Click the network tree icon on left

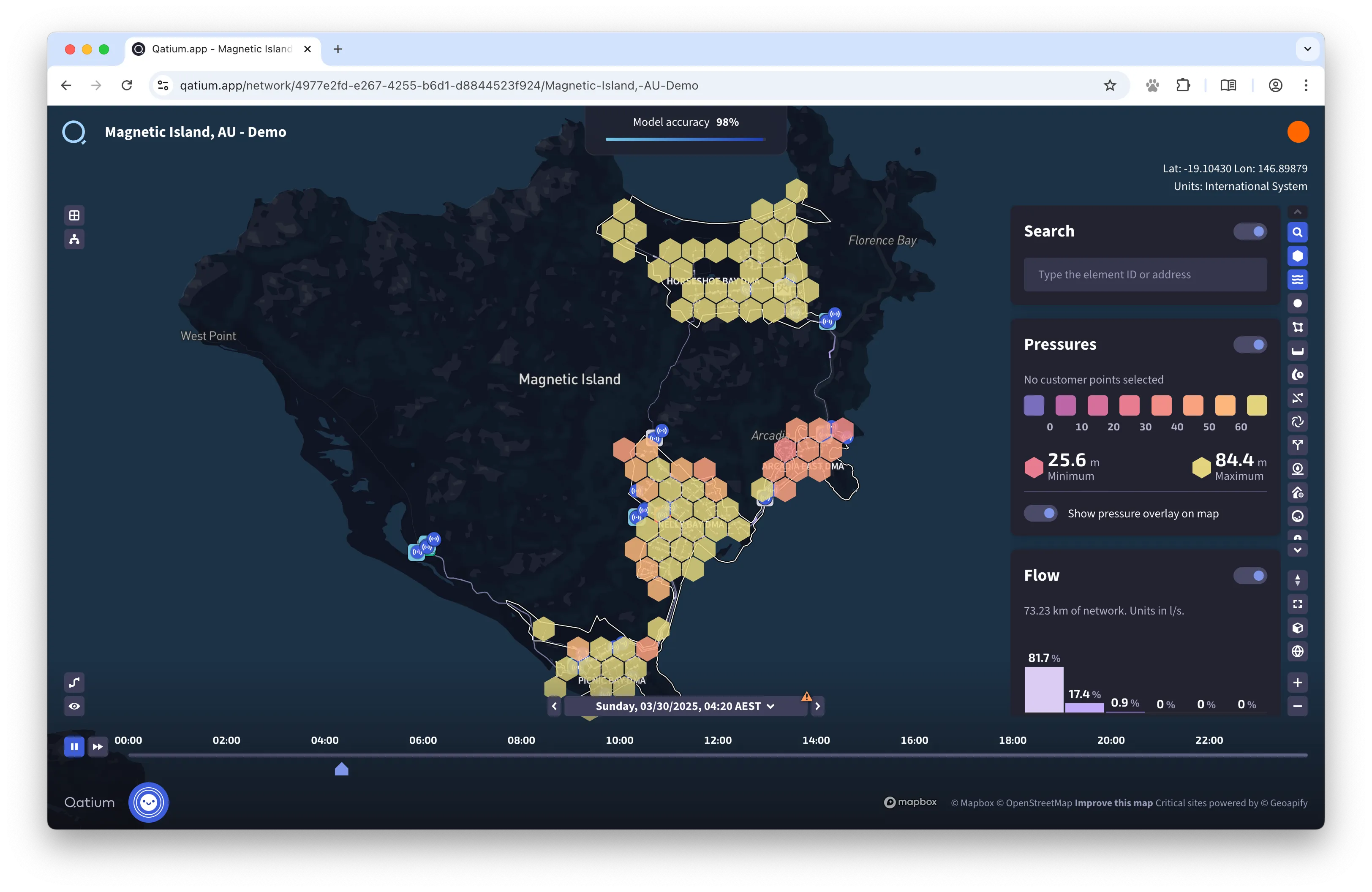pyautogui.click(x=74, y=239)
